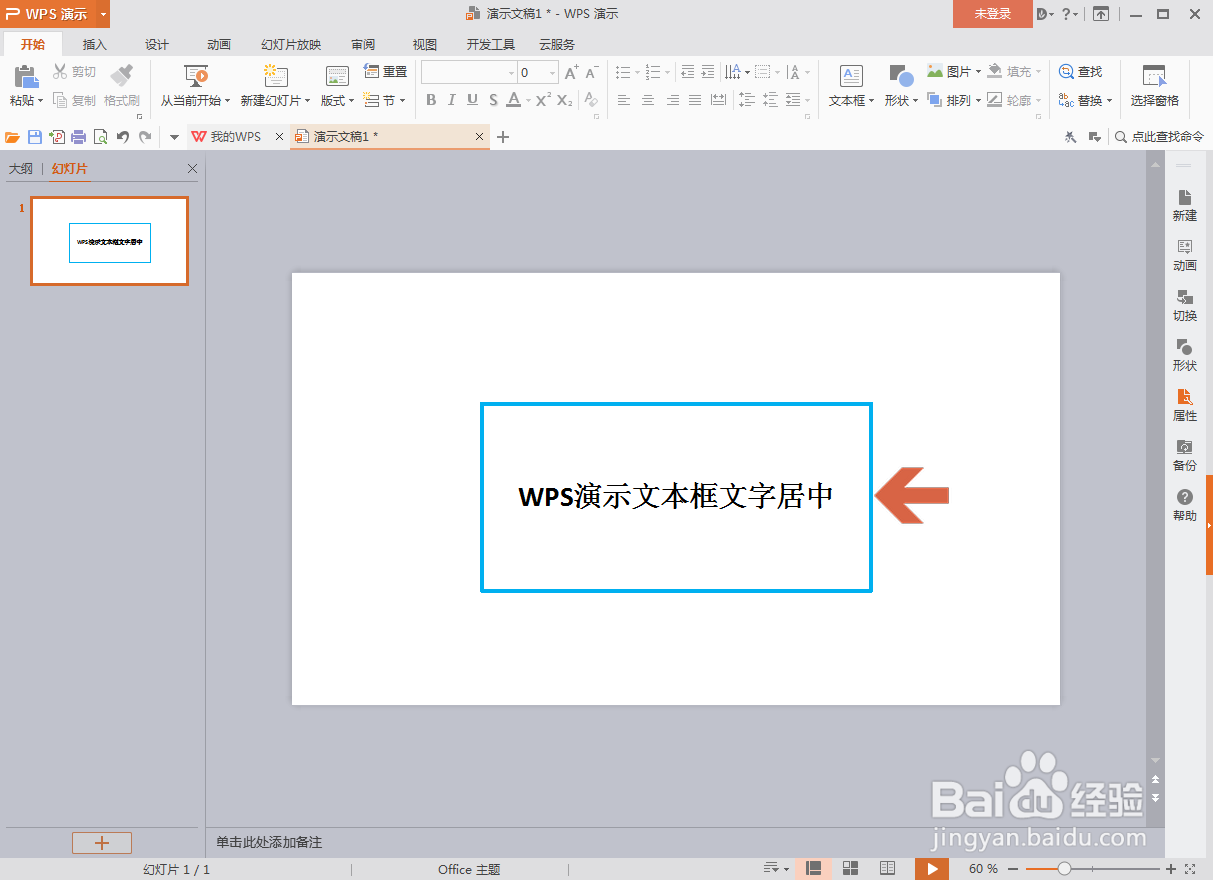Viewport: 1213px width, 880px height.
Task: Click the Decrease Indent icon
Action: pyautogui.click(x=687, y=72)
